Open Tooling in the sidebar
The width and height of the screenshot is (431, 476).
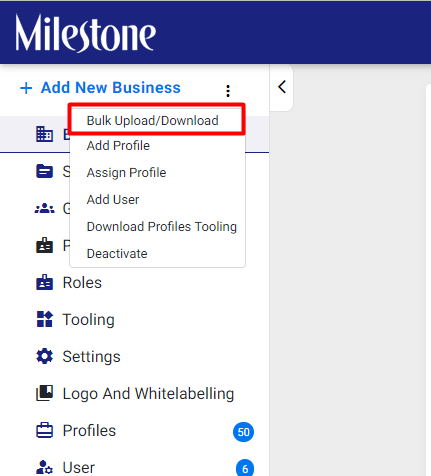[x=88, y=320]
